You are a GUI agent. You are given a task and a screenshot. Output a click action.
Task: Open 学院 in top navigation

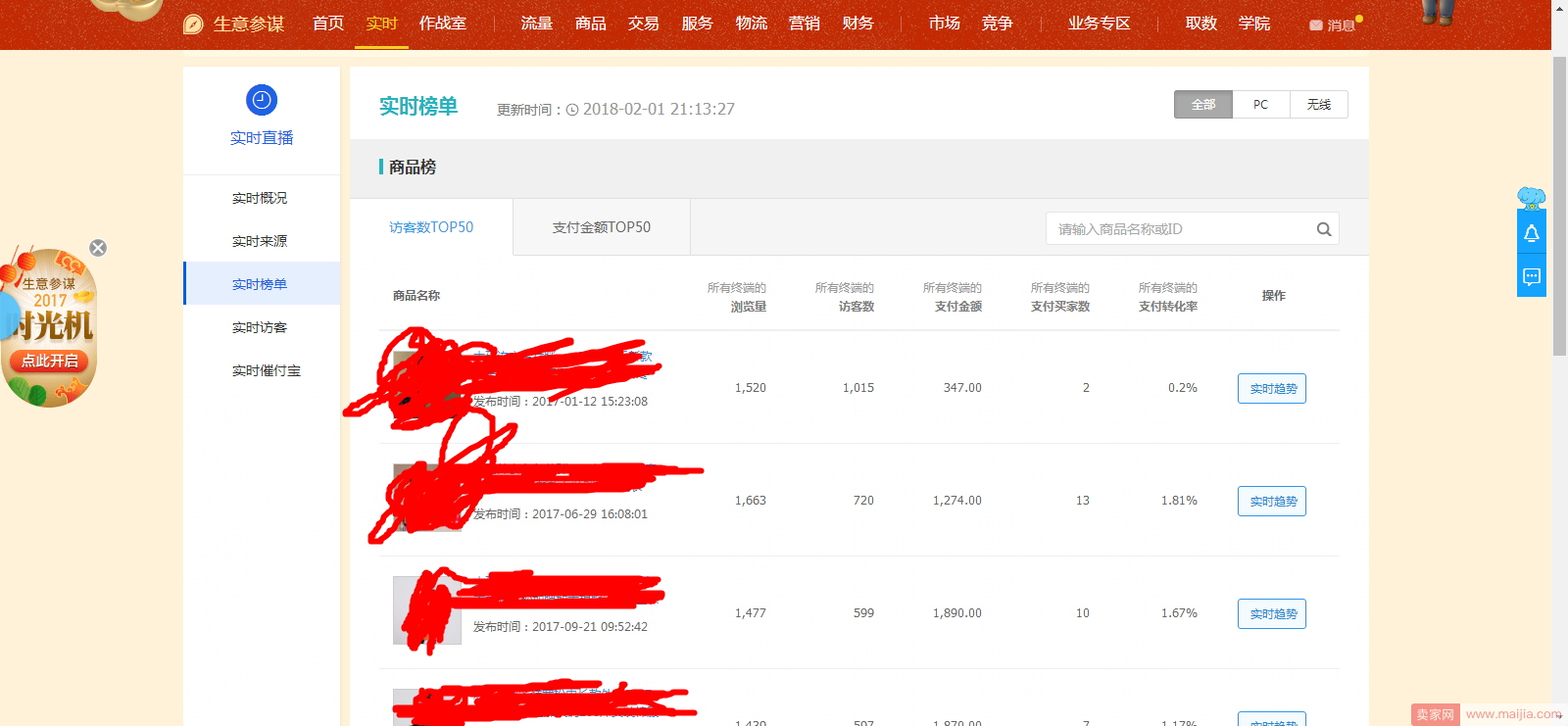tap(1254, 24)
